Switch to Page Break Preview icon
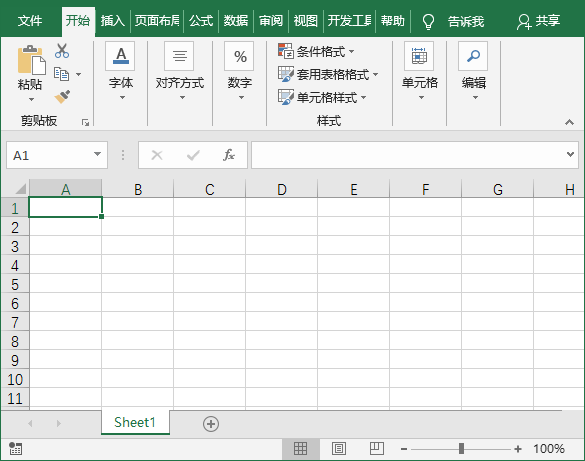The image size is (585, 461). tap(377, 448)
